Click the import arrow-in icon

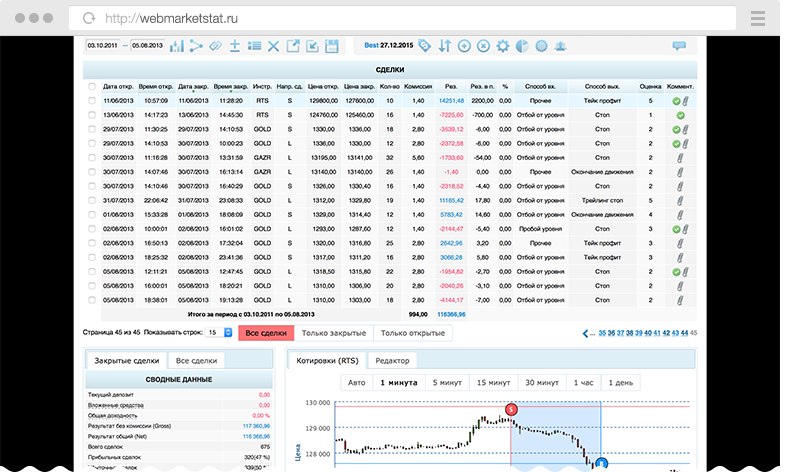[312, 46]
